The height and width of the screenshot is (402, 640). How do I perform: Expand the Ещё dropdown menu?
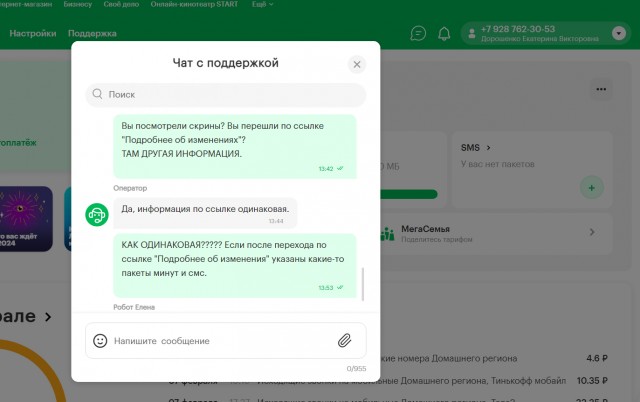click(262, 4)
